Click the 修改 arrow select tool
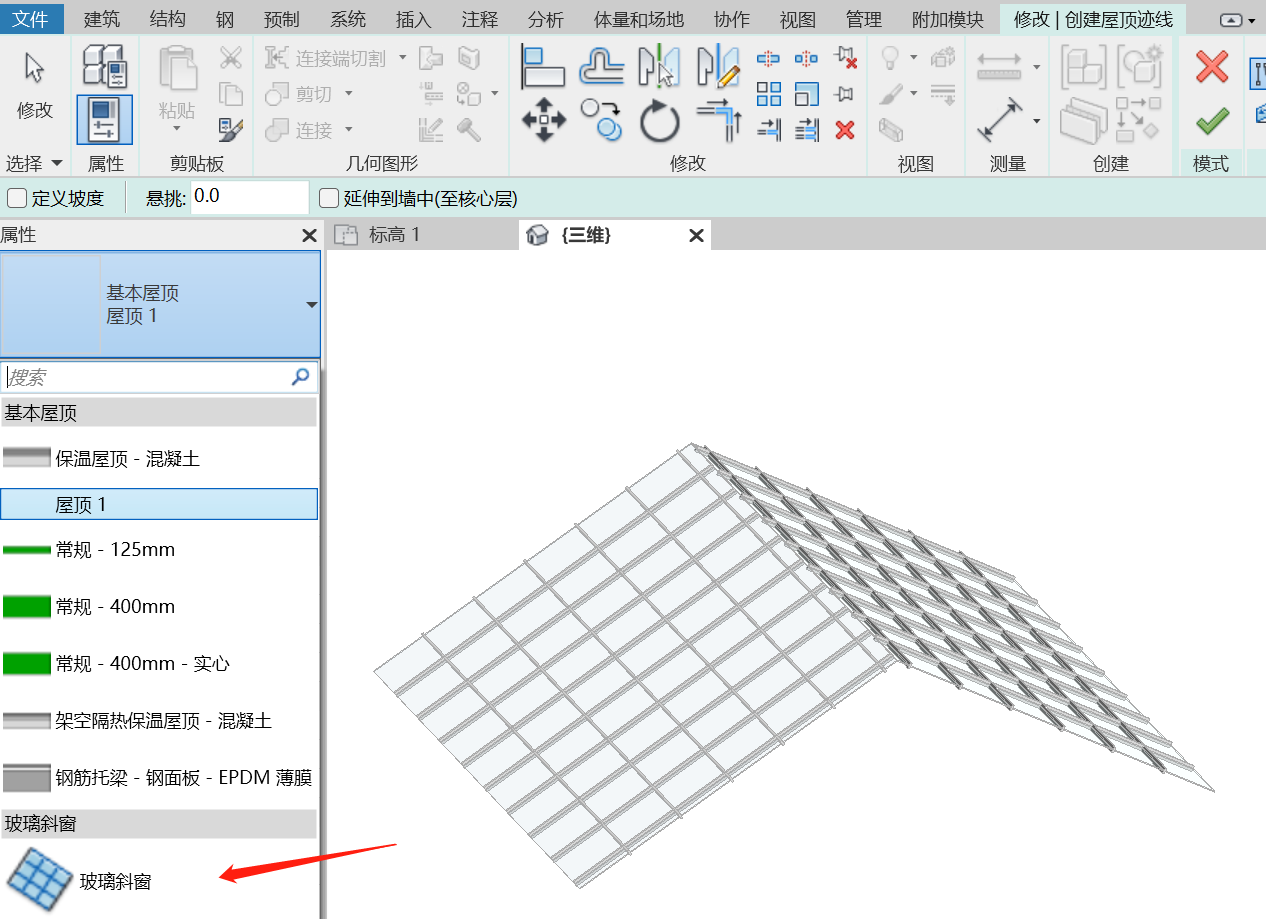Screen dimensions: 1266x919 point(35,84)
